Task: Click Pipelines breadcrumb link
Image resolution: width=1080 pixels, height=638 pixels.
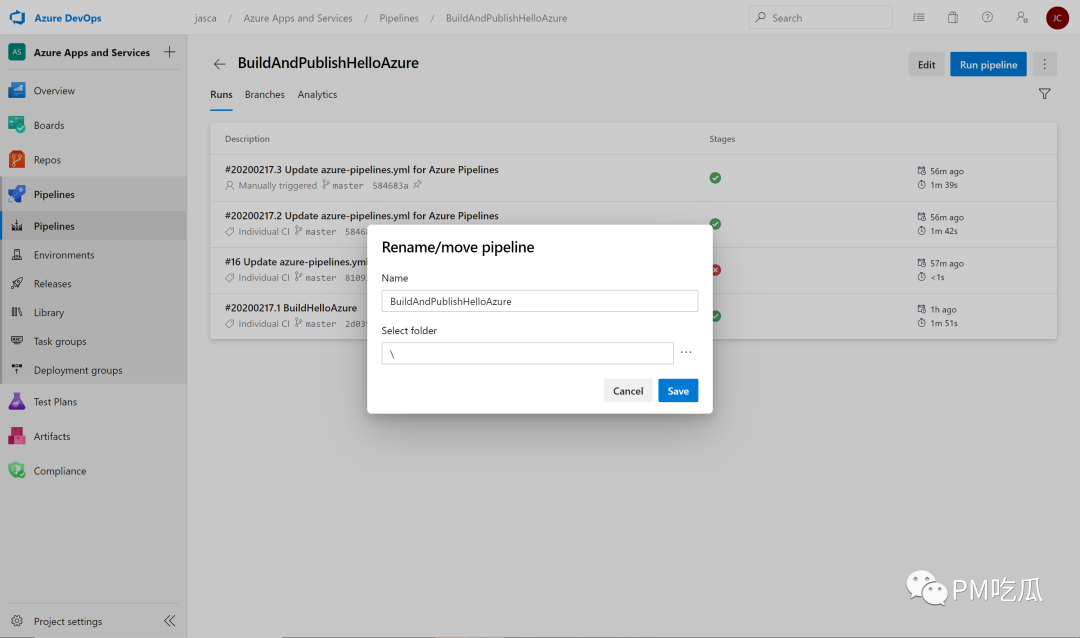Action: coord(399,18)
